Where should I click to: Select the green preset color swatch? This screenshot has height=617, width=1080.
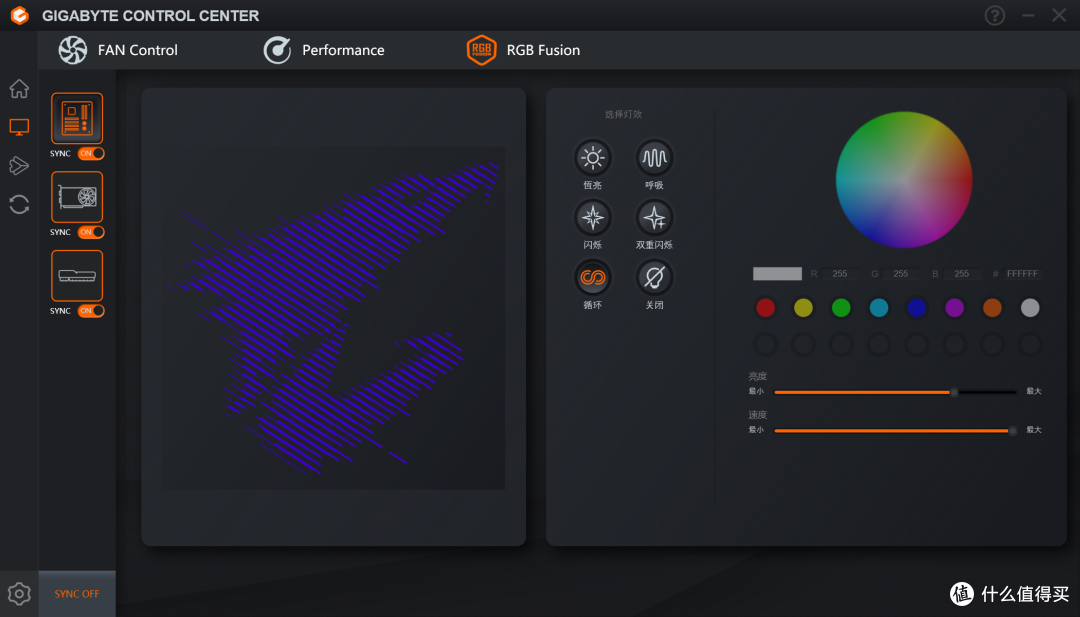tap(841, 308)
